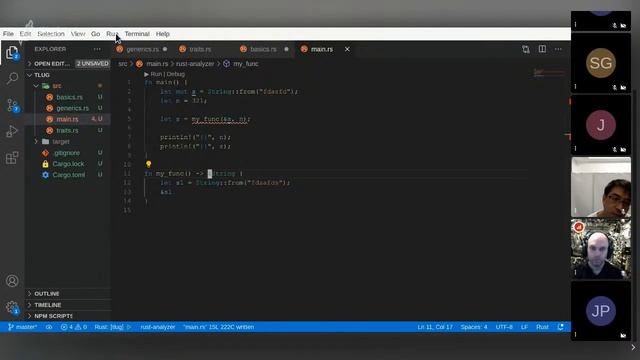Expand the Outline section
The image size is (640, 360).
pyautogui.click(x=68, y=294)
